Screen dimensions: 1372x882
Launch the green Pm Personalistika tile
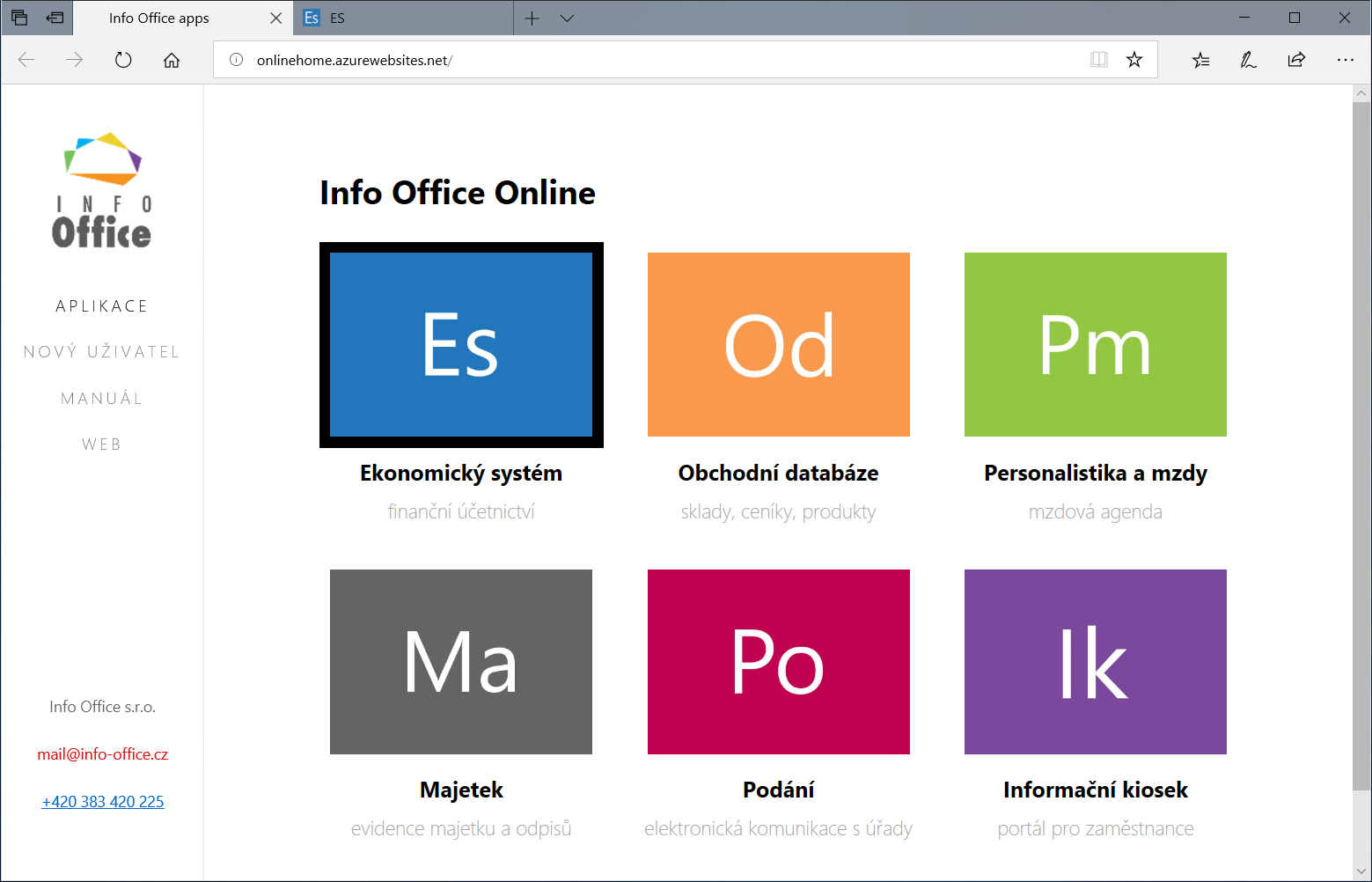pyautogui.click(x=1095, y=344)
